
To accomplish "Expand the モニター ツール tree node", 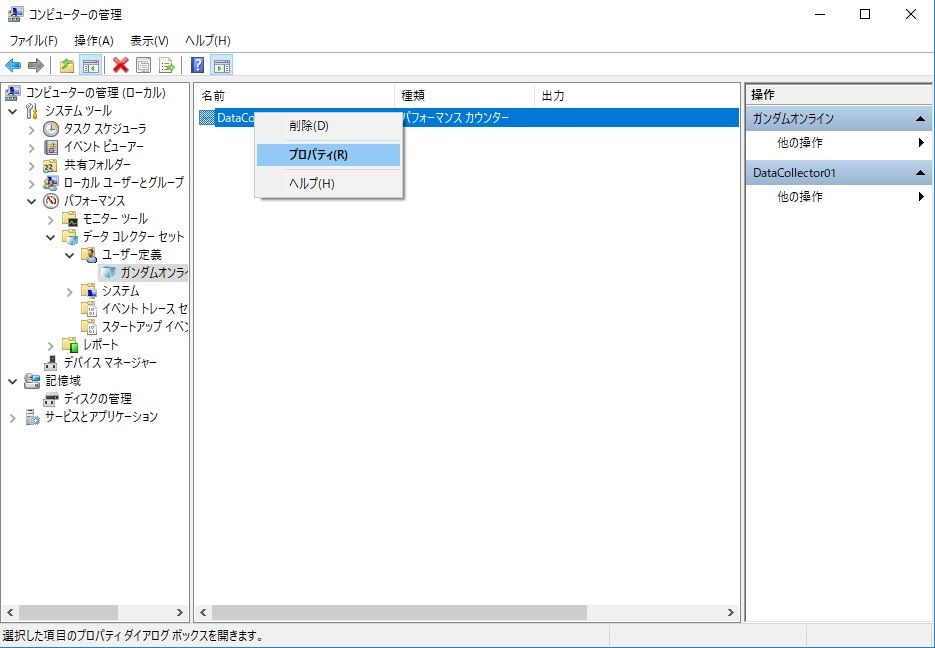I will pos(51,219).
